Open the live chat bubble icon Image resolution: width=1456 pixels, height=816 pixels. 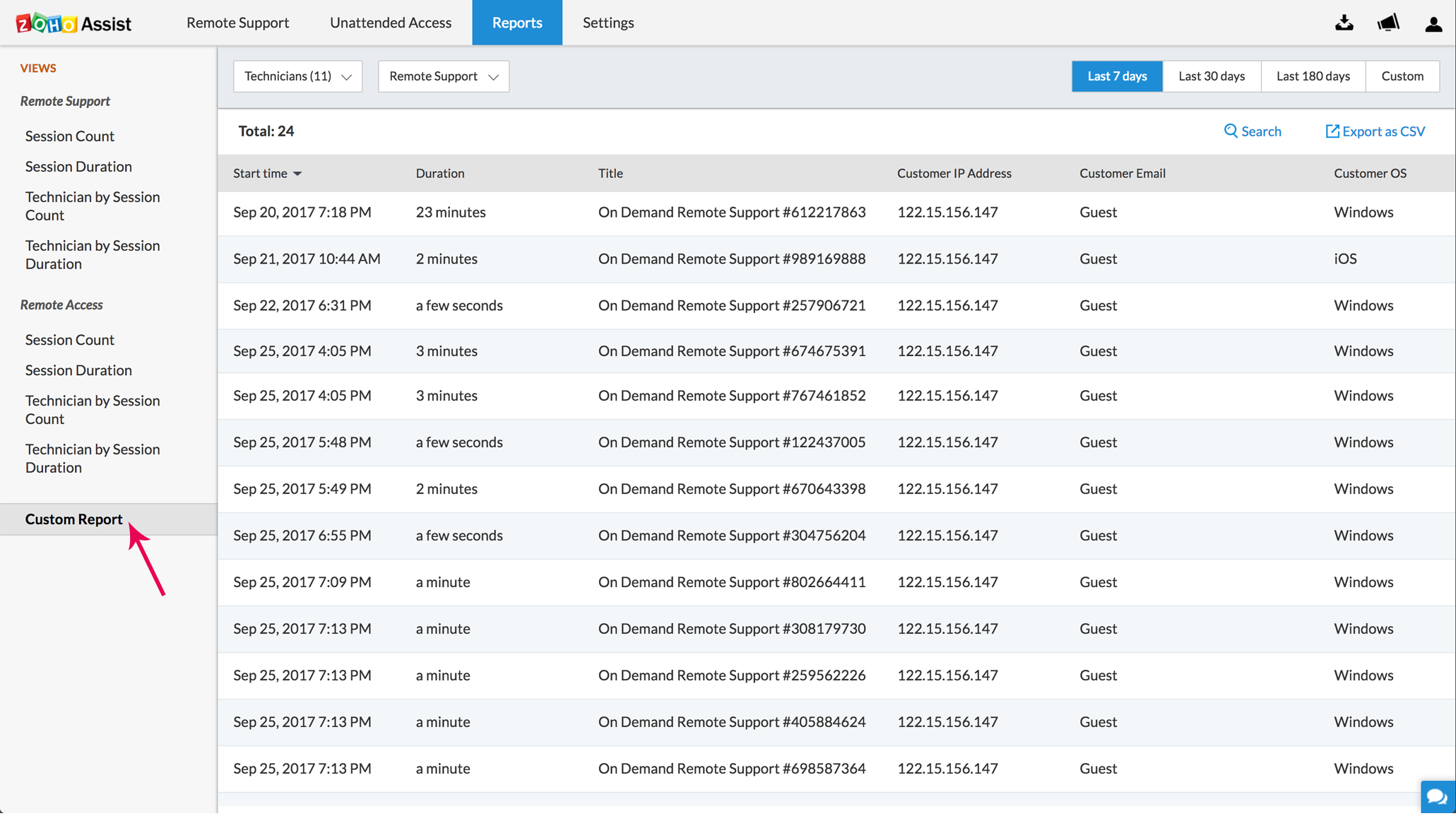pyautogui.click(x=1438, y=797)
